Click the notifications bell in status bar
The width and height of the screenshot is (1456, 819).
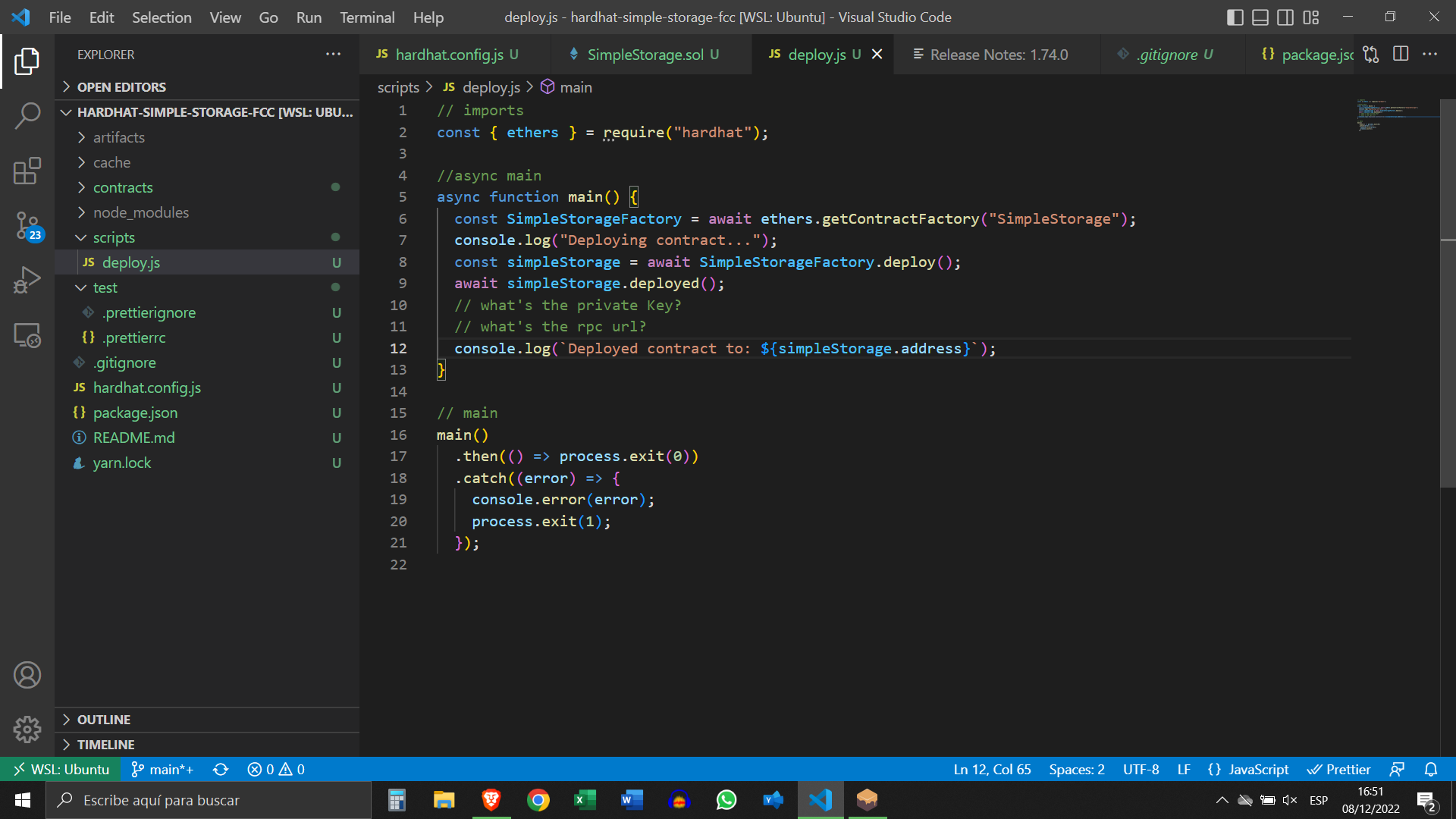pyautogui.click(x=1432, y=769)
